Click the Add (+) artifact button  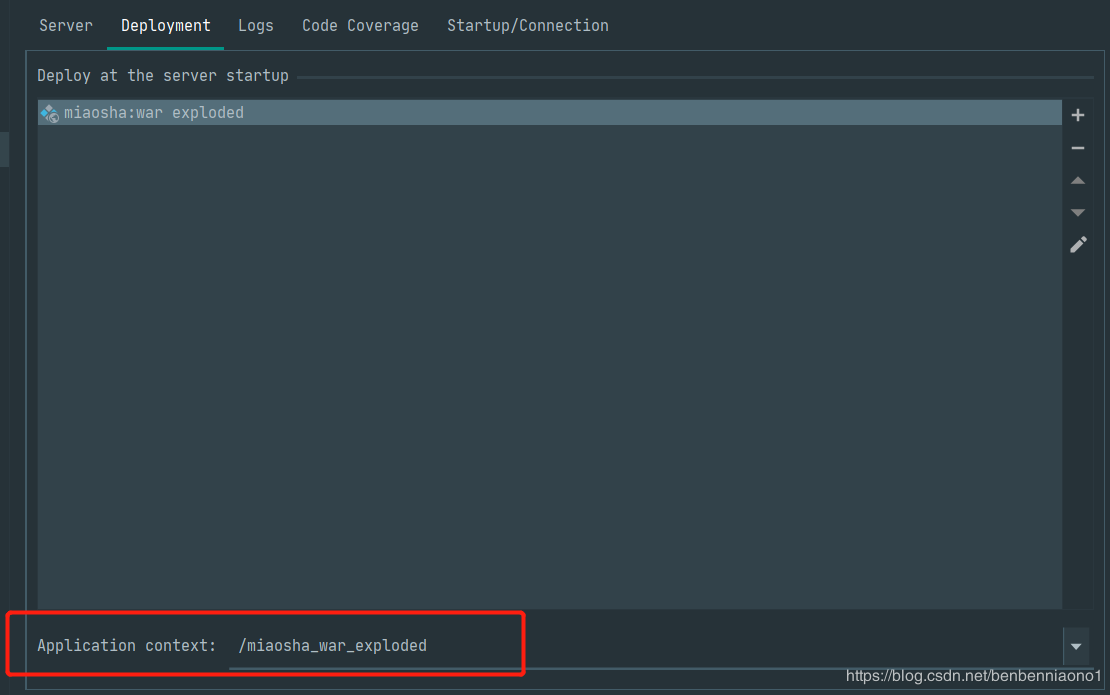click(x=1078, y=115)
